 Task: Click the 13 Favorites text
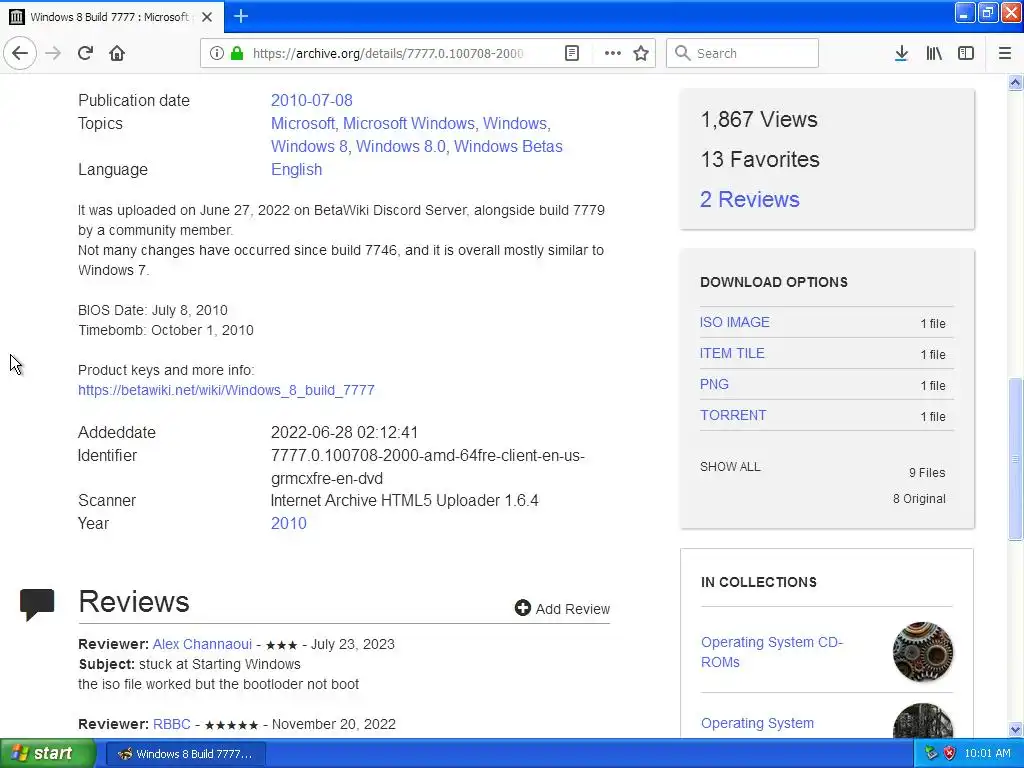[760, 159]
